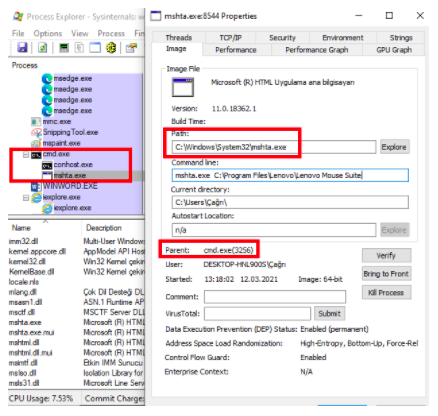The image size is (438, 416).
Task: Click the mshta.exe Properties title bar icon
Action: coord(155,16)
